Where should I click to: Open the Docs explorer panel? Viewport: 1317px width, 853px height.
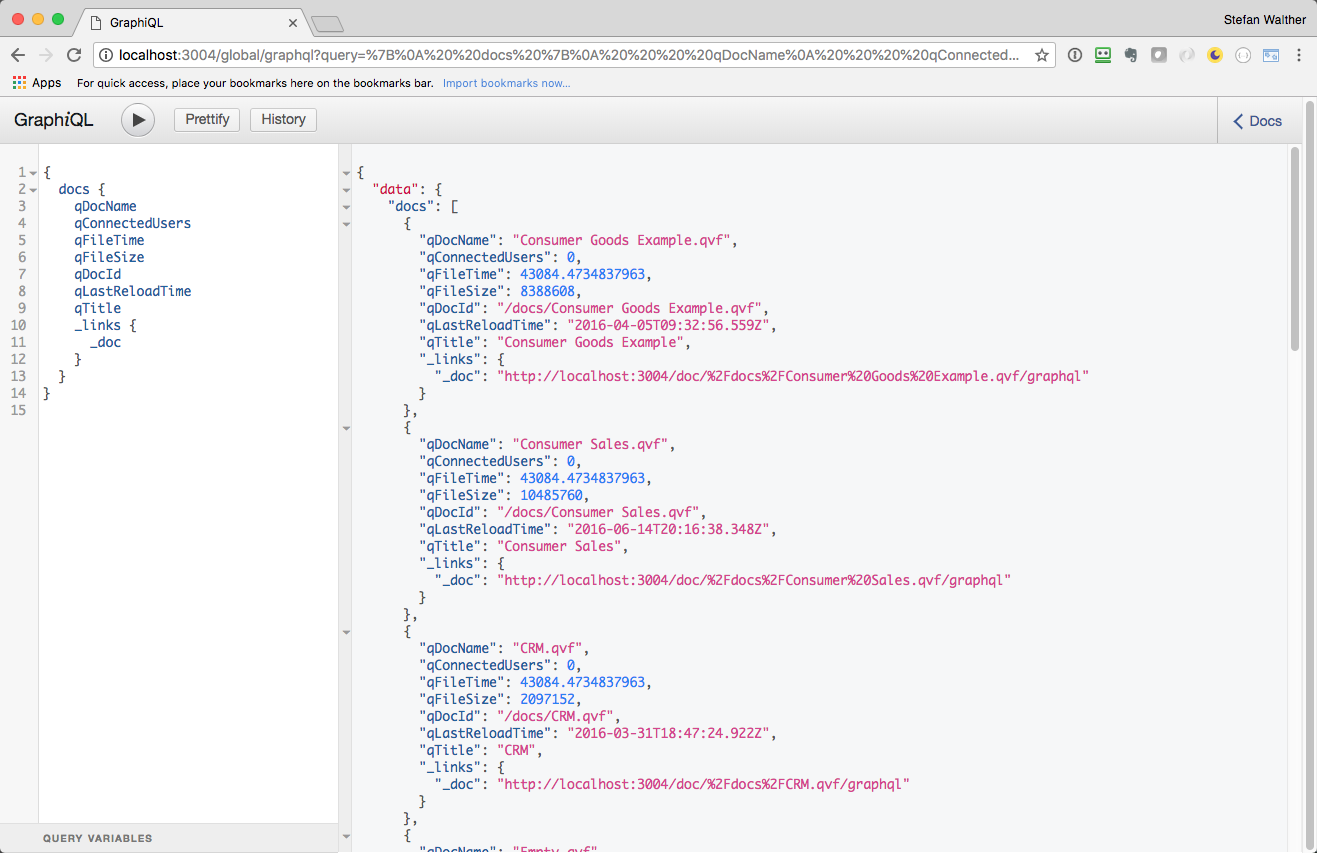1257,121
